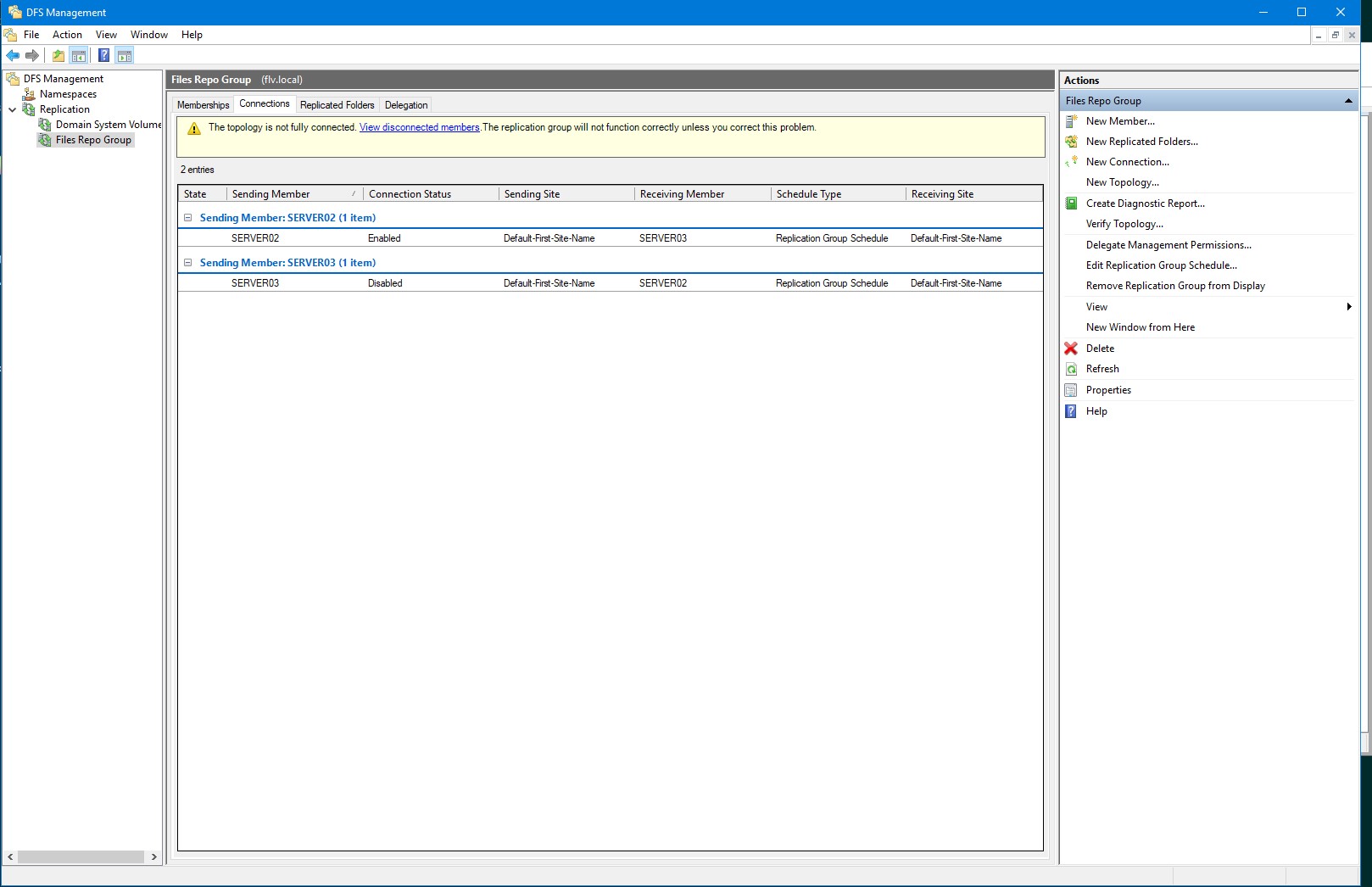Click the New Member icon in Actions pane
This screenshot has width=1372, height=887.
click(x=1071, y=120)
